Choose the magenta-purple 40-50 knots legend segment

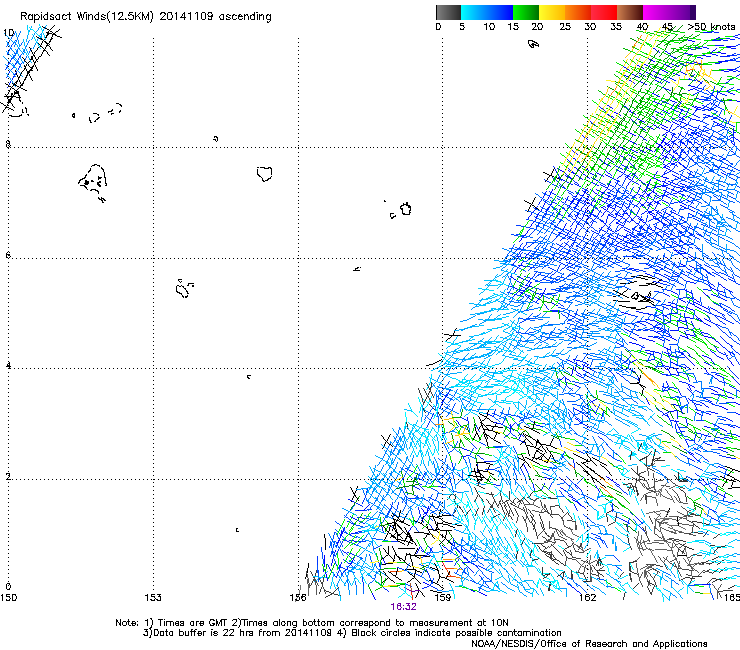click(669, 12)
